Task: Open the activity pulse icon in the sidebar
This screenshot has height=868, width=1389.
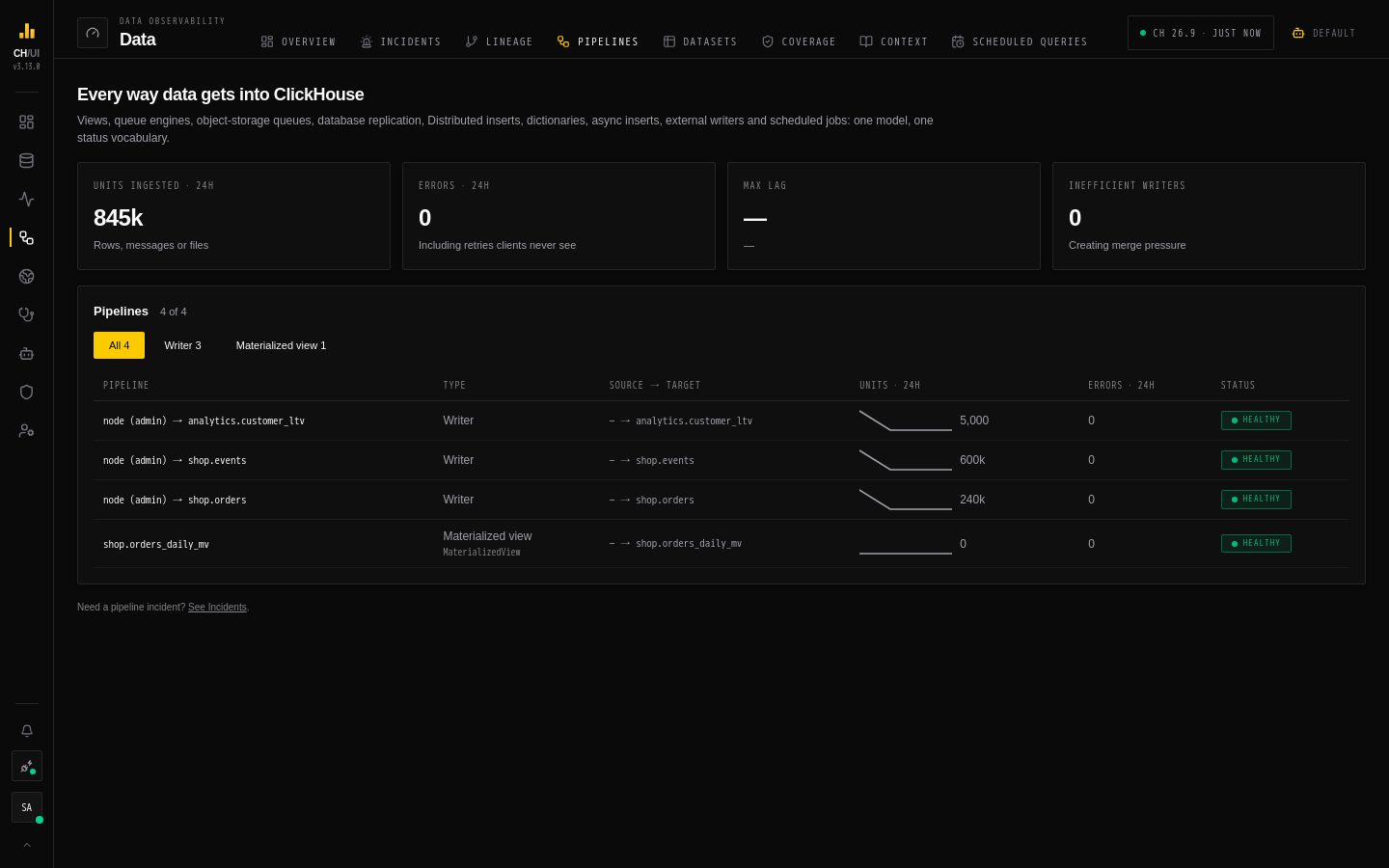Action: coord(26,200)
